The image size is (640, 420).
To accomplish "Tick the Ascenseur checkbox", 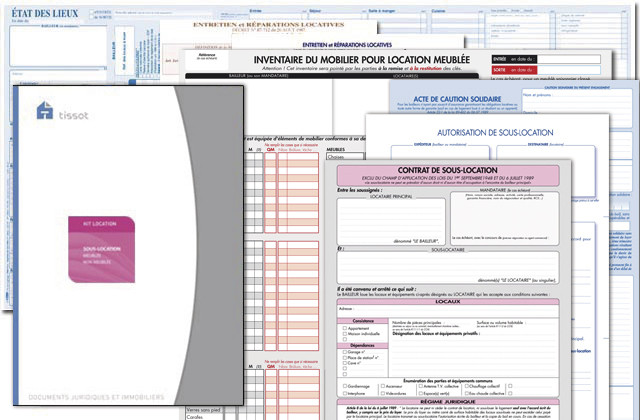I will (x=383, y=386).
